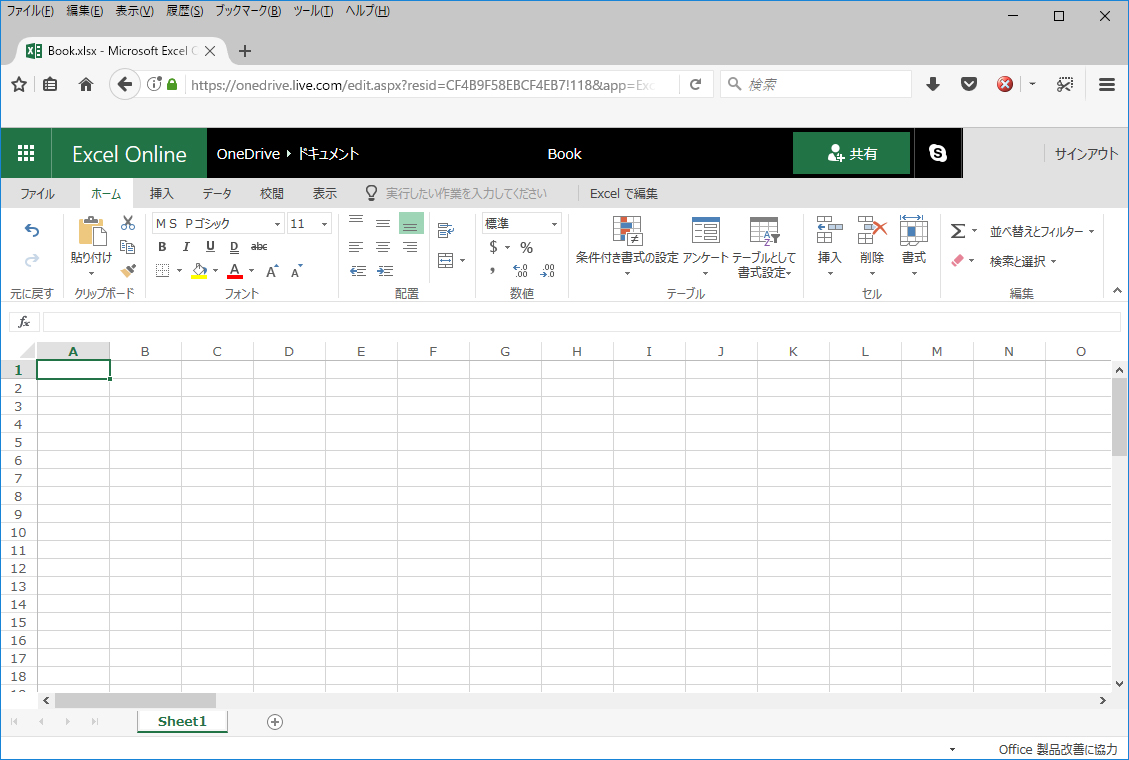Go to browser home page
This screenshot has width=1129, height=760.
tap(86, 85)
